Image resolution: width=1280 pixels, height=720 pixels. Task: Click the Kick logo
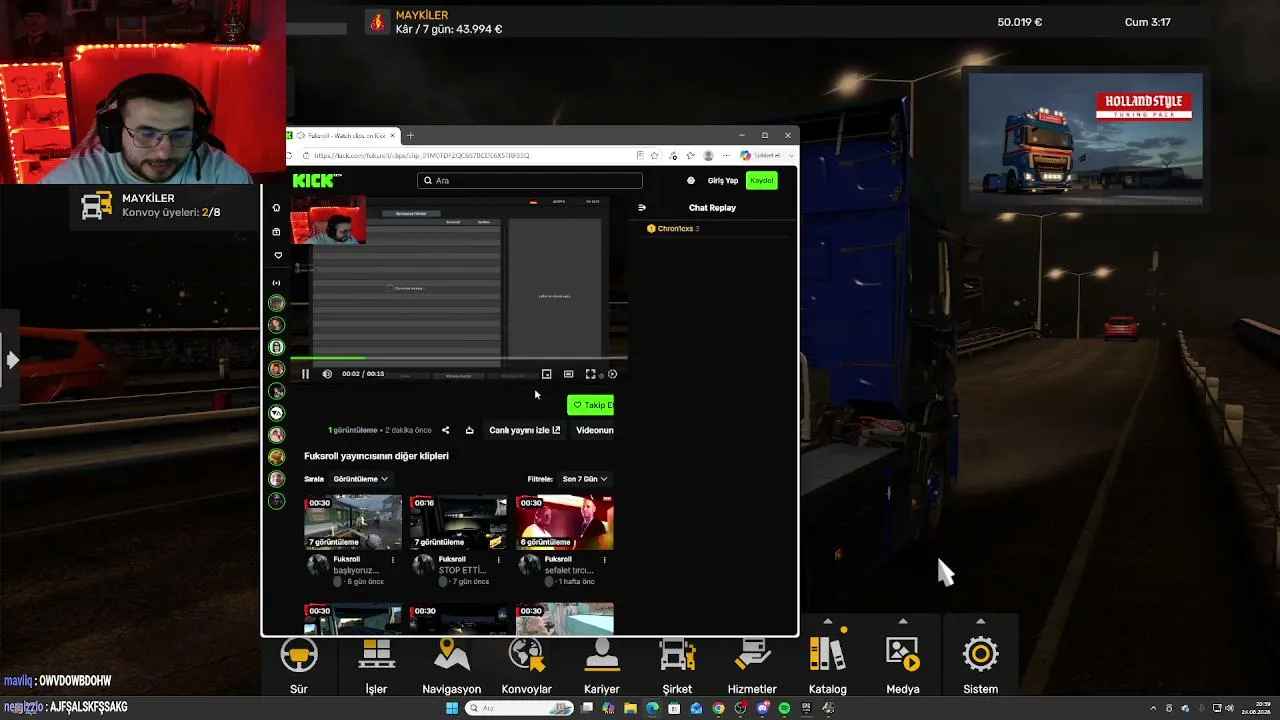click(x=315, y=181)
